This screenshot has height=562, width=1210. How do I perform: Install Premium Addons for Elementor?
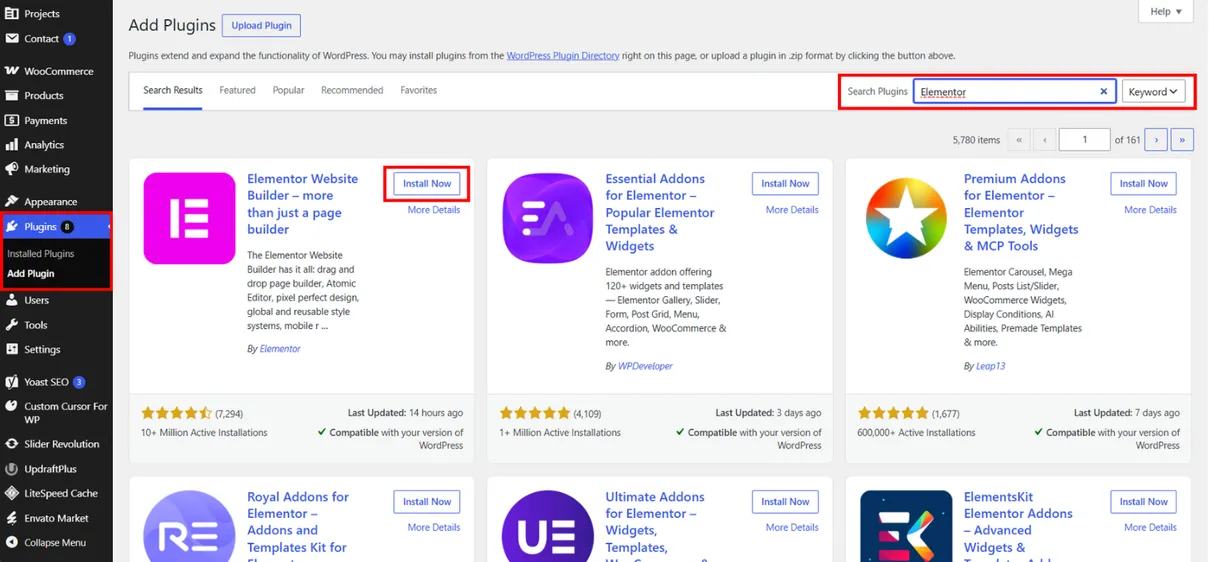point(1143,184)
